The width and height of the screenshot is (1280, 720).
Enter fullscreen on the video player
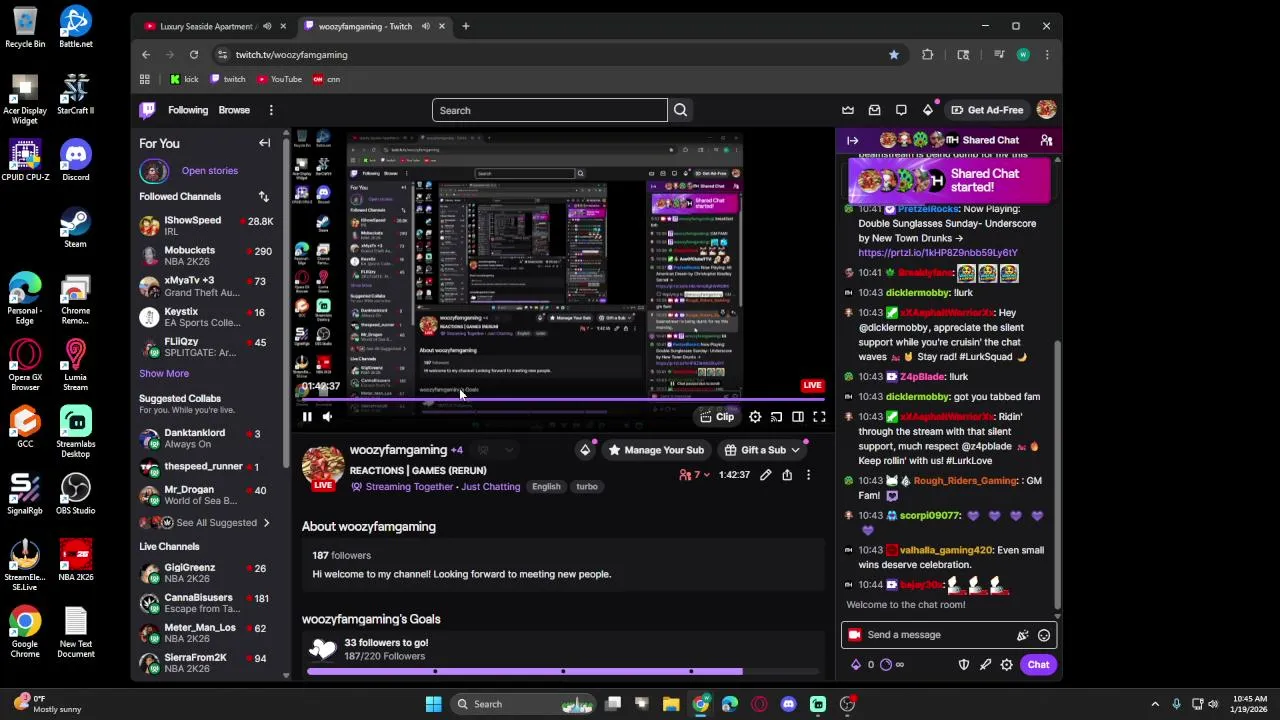819,417
